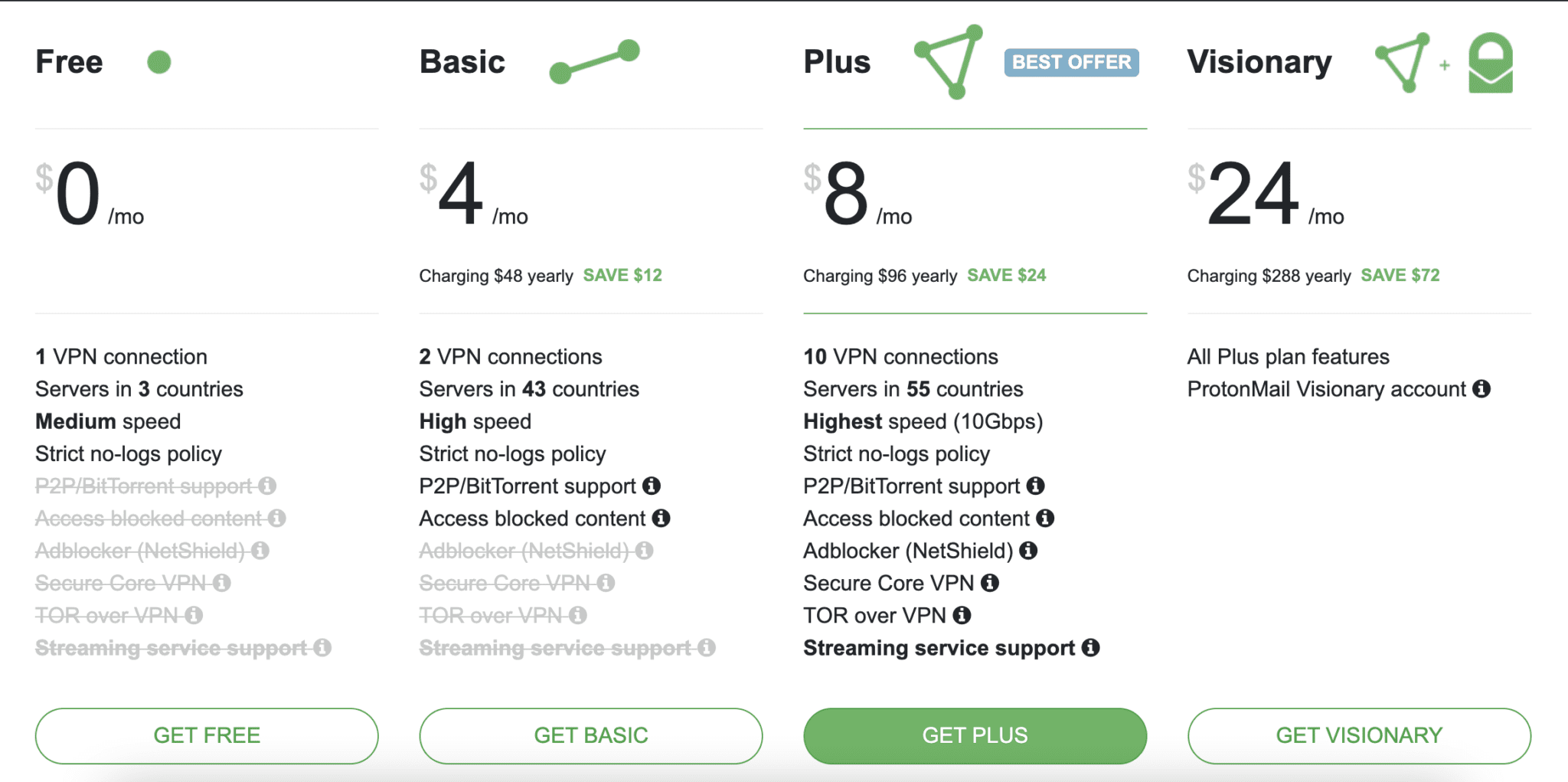The image size is (1568, 782).
Task: Open info icon for ProtonMail Visionary account
Action: tap(1482, 389)
